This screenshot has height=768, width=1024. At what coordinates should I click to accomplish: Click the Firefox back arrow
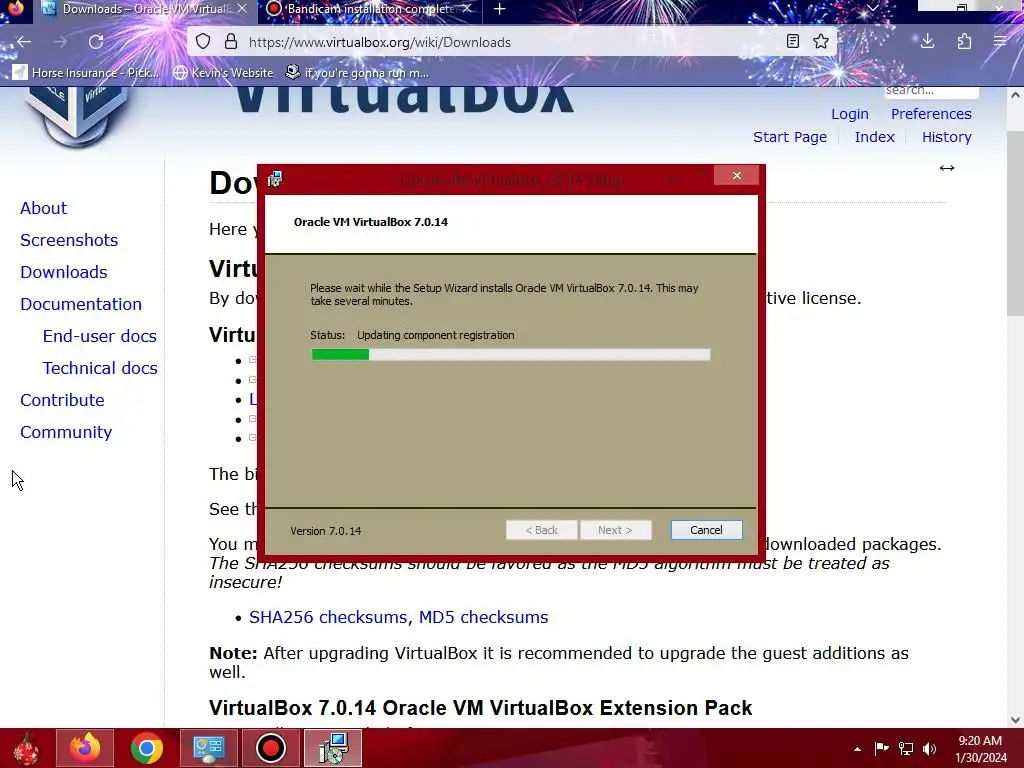pos(24,42)
